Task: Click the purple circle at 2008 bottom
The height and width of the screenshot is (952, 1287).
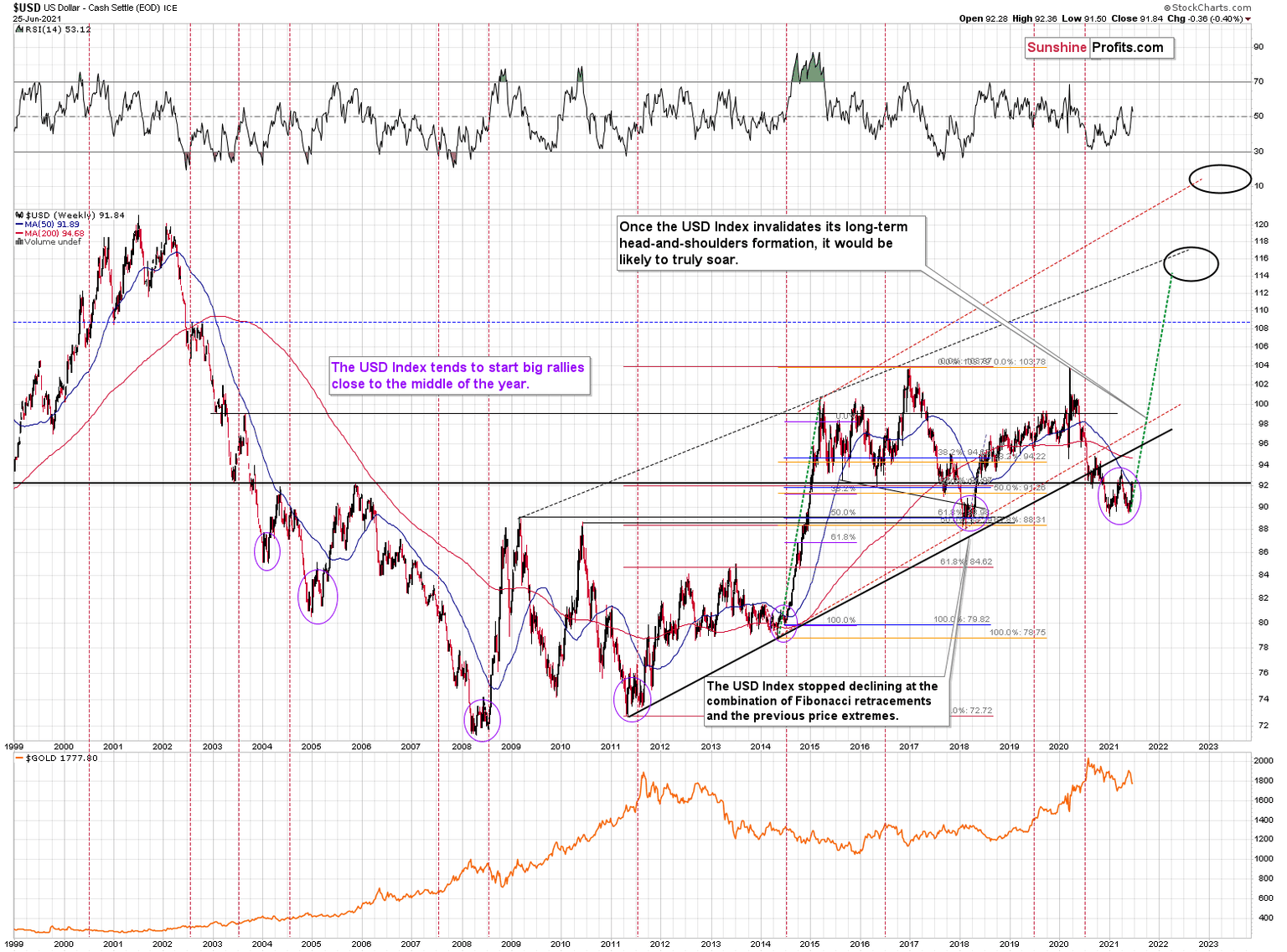Action: click(x=482, y=718)
